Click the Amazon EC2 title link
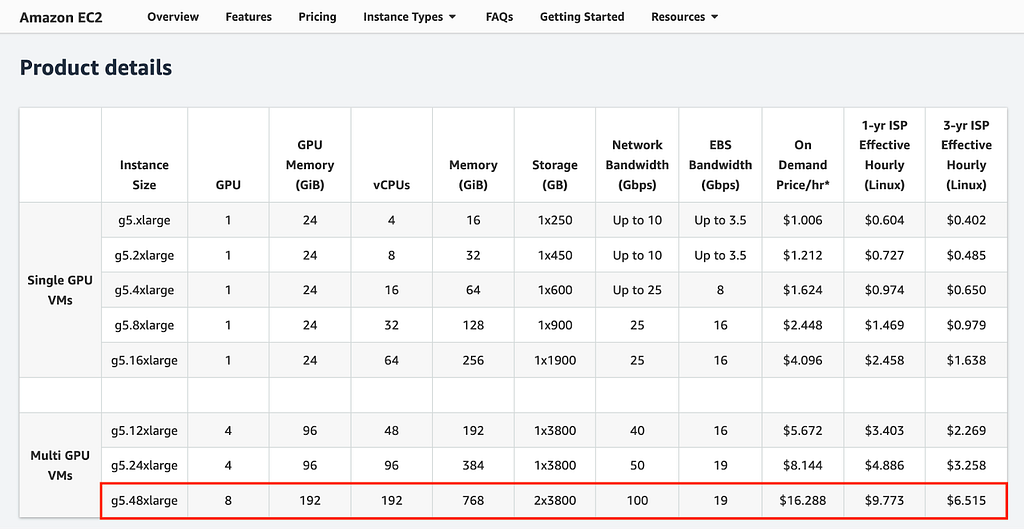 click(x=61, y=17)
